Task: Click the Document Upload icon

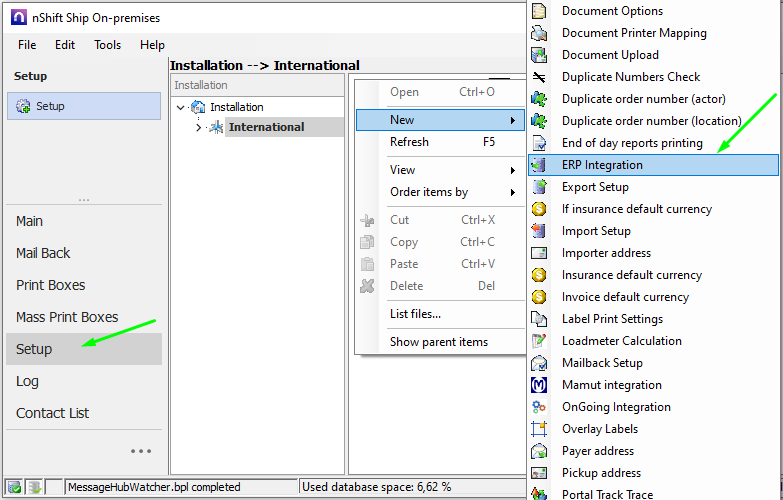Action: [539, 55]
